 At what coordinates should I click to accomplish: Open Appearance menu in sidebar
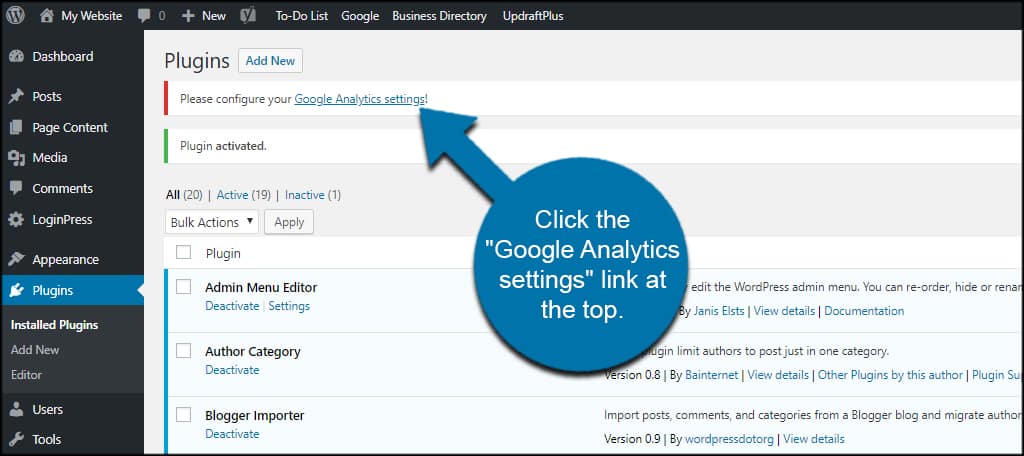(x=65, y=259)
